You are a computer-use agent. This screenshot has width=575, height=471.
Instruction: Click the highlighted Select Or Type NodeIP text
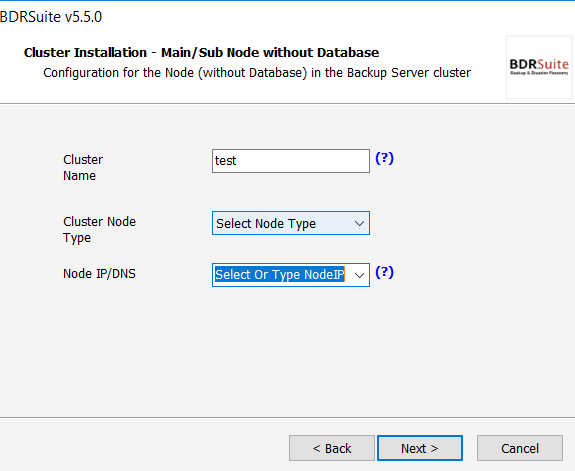pyautogui.click(x=279, y=275)
